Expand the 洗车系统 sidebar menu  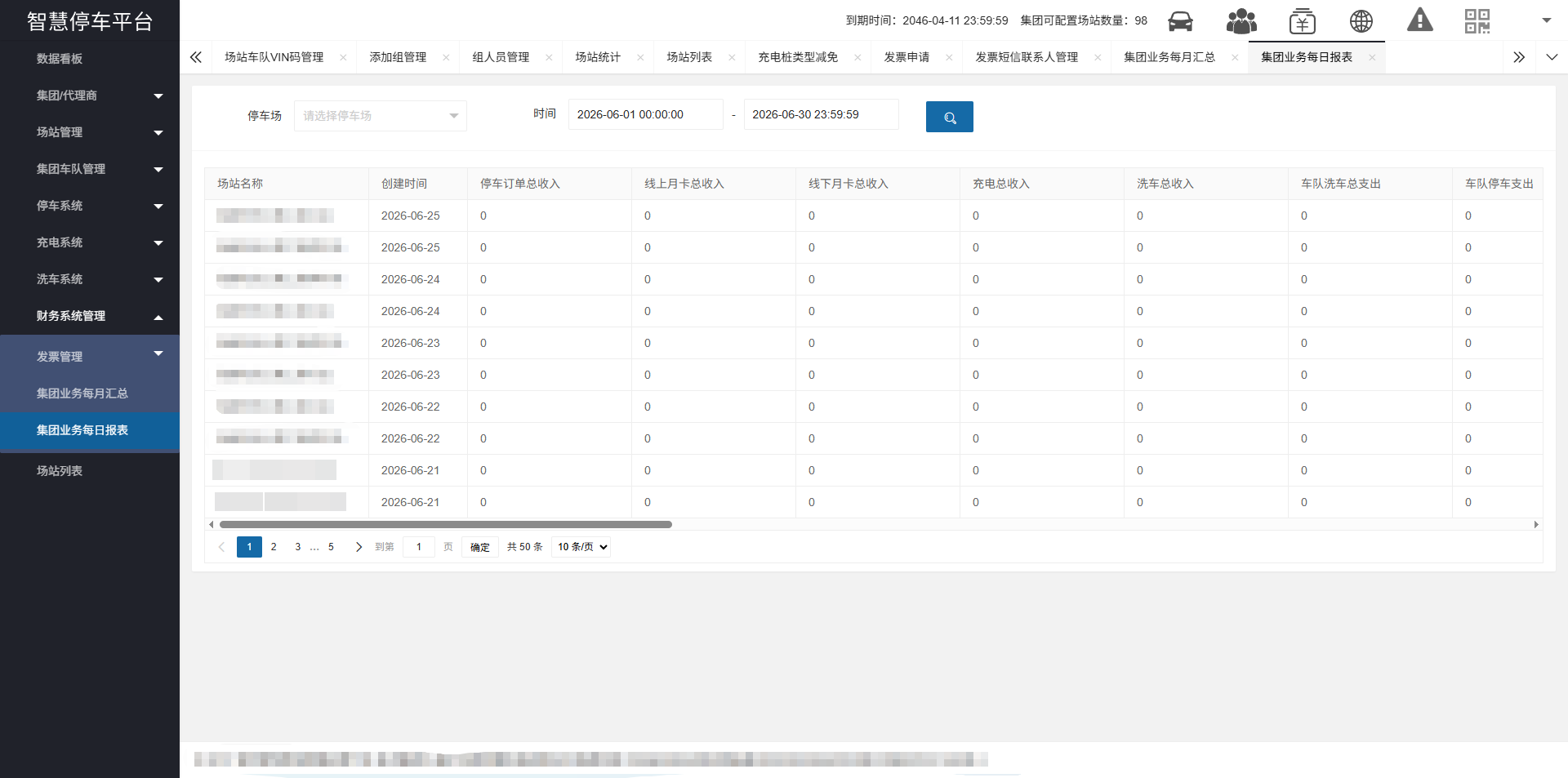click(90, 279)
